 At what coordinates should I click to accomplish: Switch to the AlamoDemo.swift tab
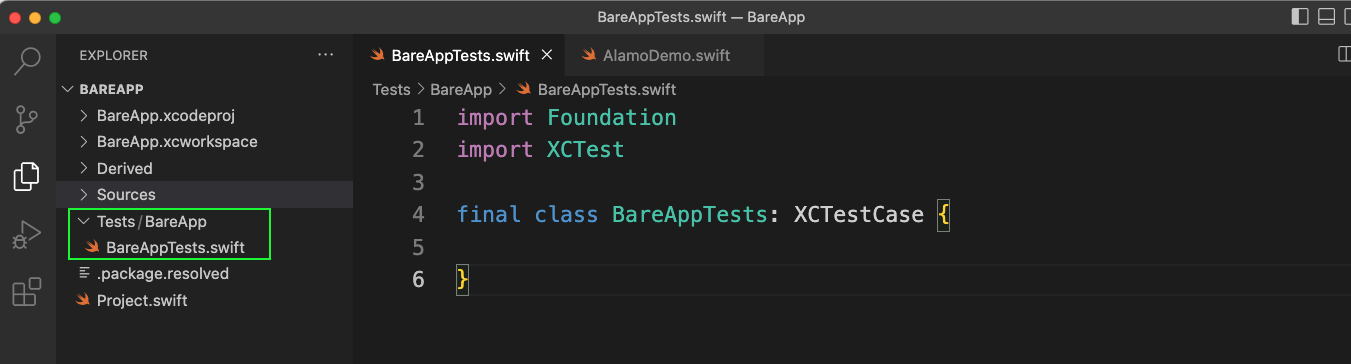tap(666, 55)
